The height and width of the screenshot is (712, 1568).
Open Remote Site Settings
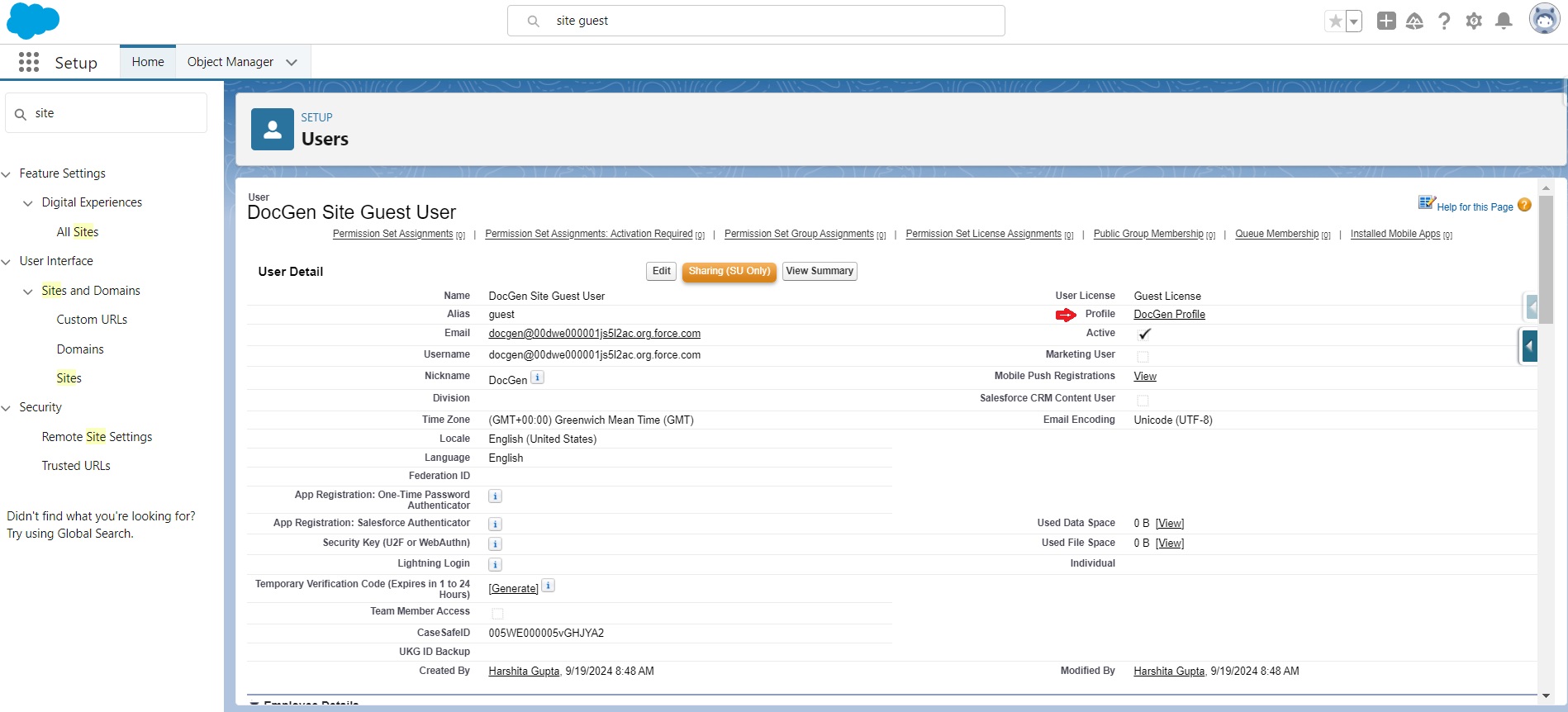pos(97,437)
